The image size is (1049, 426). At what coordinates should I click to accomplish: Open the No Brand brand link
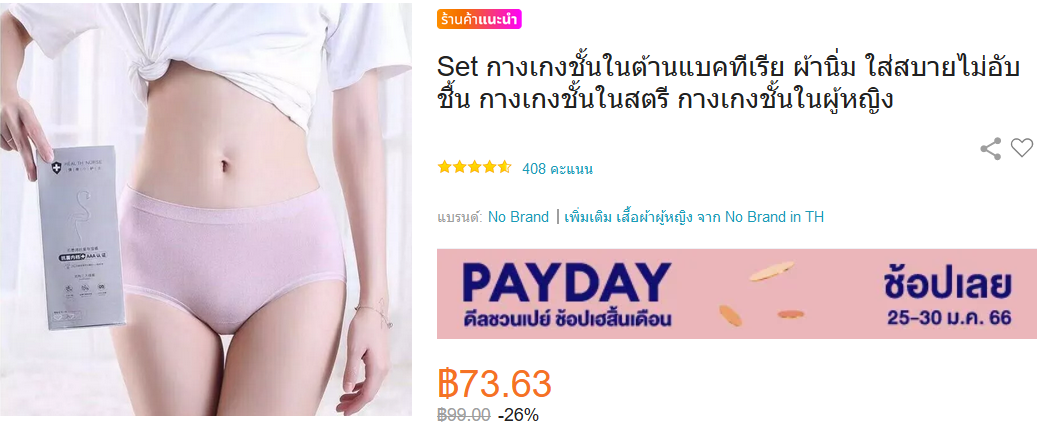518,217
